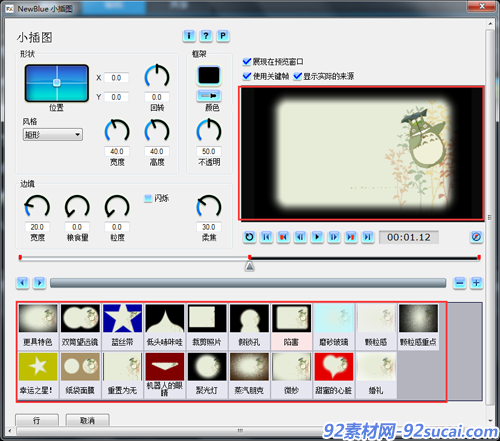Click the rotation value field 0.0
This screenshot has height=441, width=500.
[x=157, y=97]
